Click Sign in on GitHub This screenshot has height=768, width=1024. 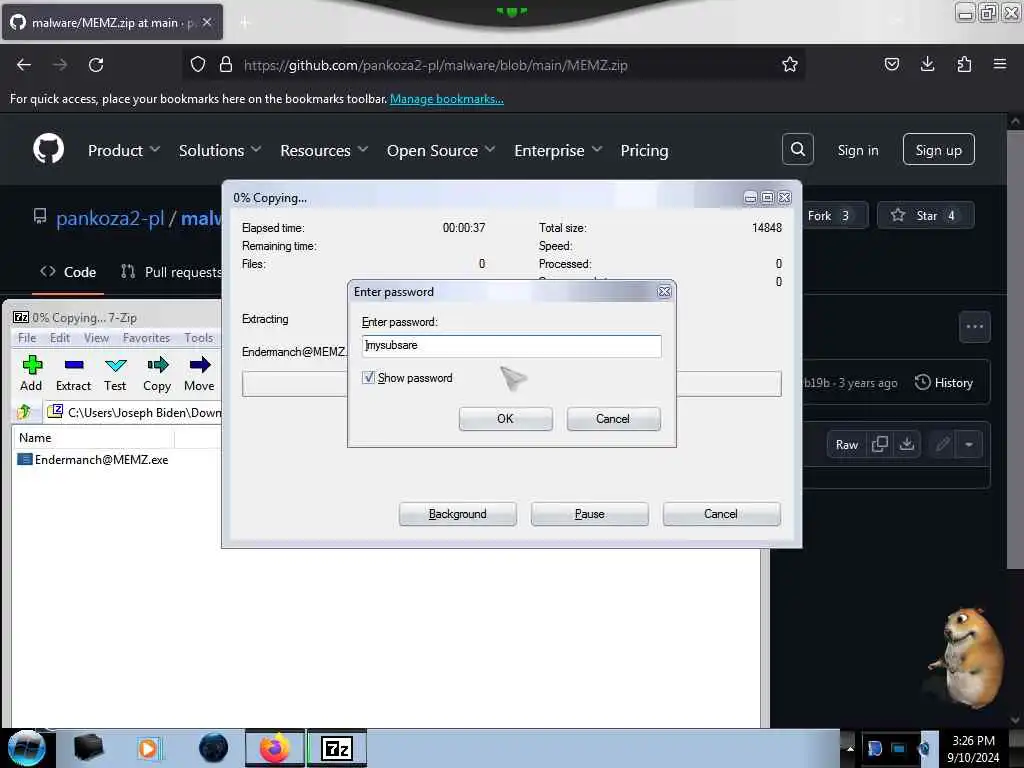tap(858, 150)
